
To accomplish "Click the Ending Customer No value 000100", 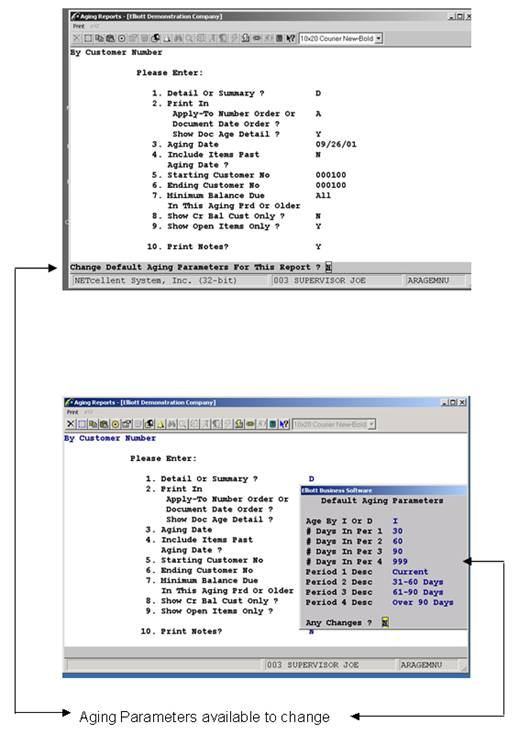I will [x=331, y=185].
